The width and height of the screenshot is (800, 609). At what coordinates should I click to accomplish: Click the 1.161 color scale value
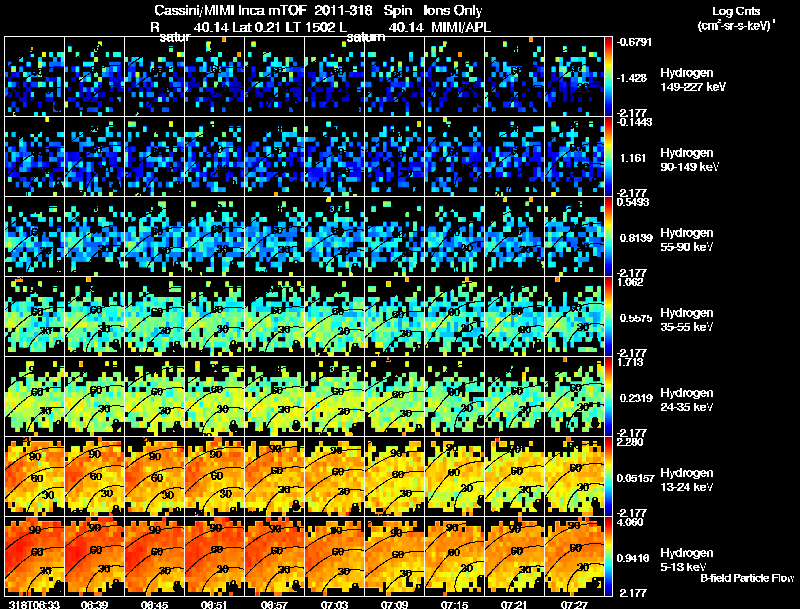click(x=633, y=158)
